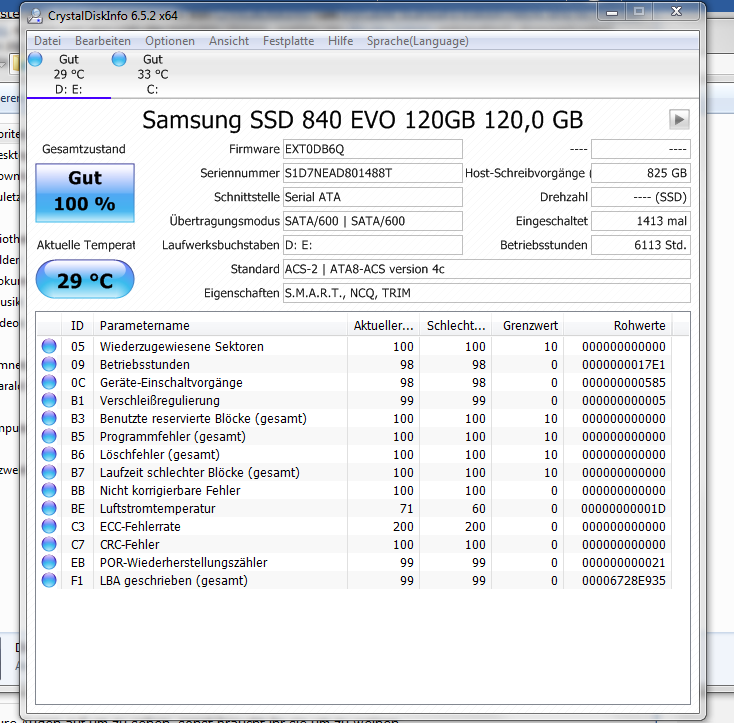Select the ECC-Fehlerrate parameter name
734x723 pixels.
pyautogui.click(x=140, y=526)
